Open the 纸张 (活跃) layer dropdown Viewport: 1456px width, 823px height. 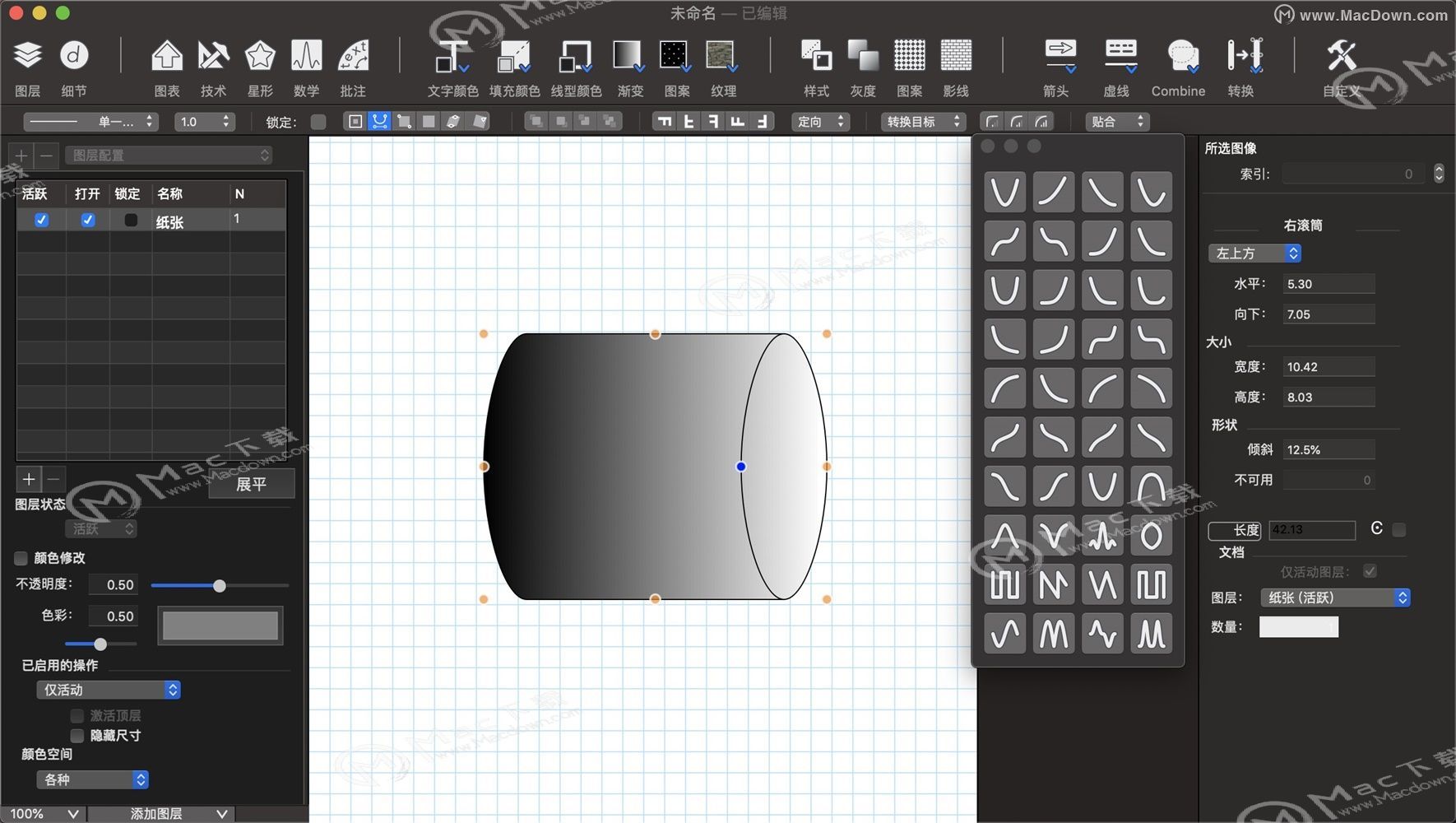point(1335,597)
